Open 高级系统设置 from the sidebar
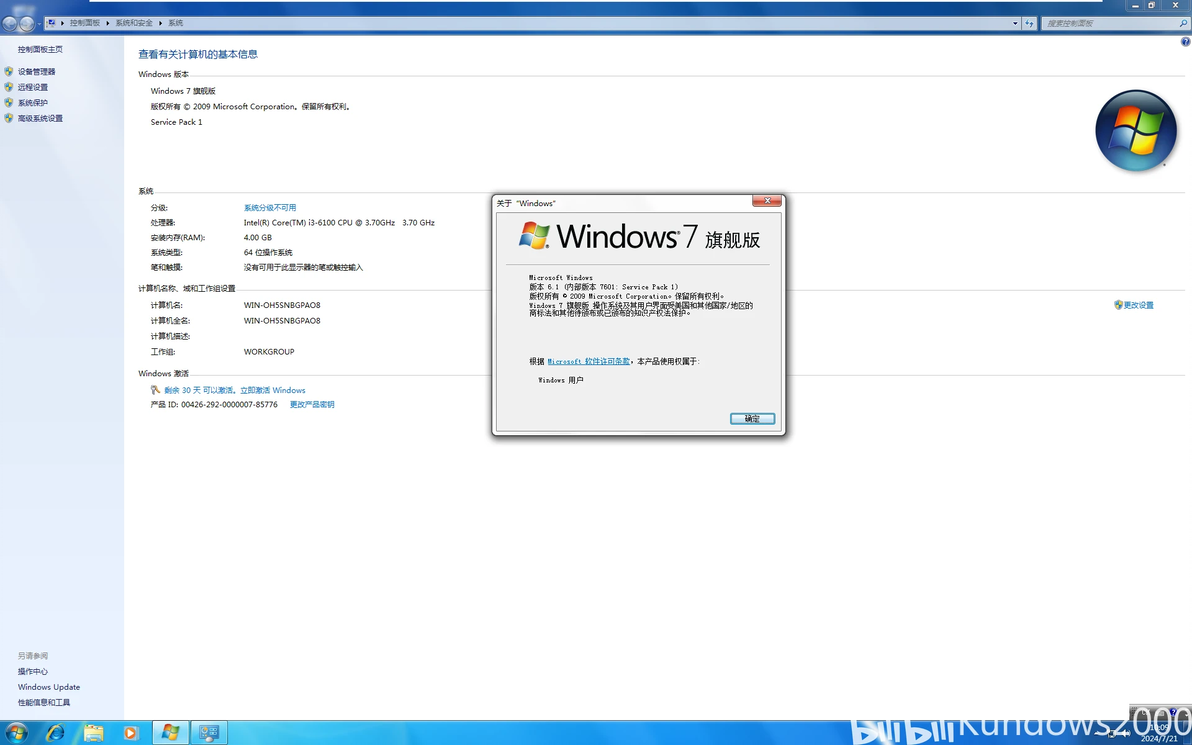The image size is (1192, 745). coord(40,119)
